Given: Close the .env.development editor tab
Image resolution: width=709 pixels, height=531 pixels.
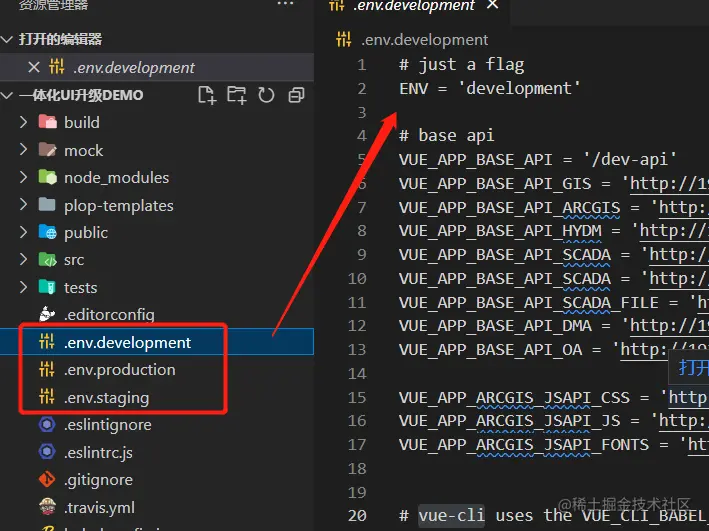Looking at the screenshot, I should tap(493, 5).
